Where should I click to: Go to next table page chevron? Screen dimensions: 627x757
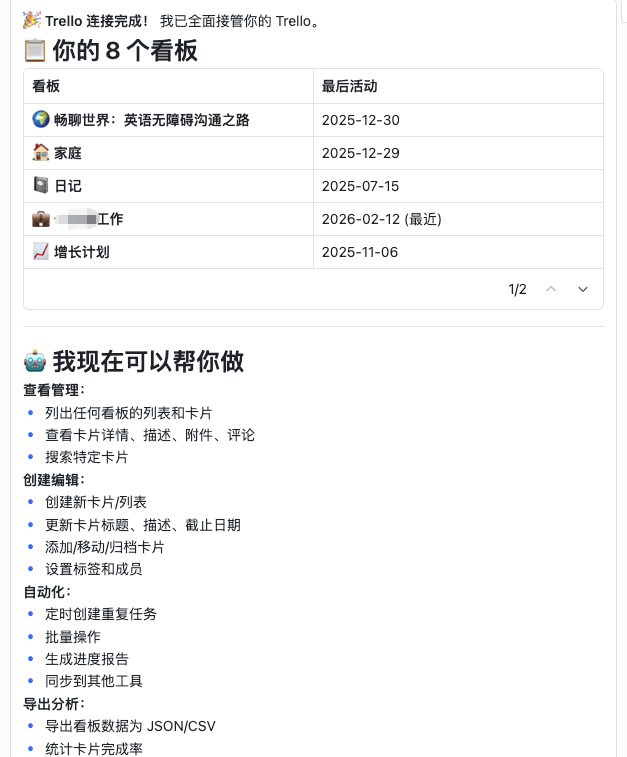(583, 289)
